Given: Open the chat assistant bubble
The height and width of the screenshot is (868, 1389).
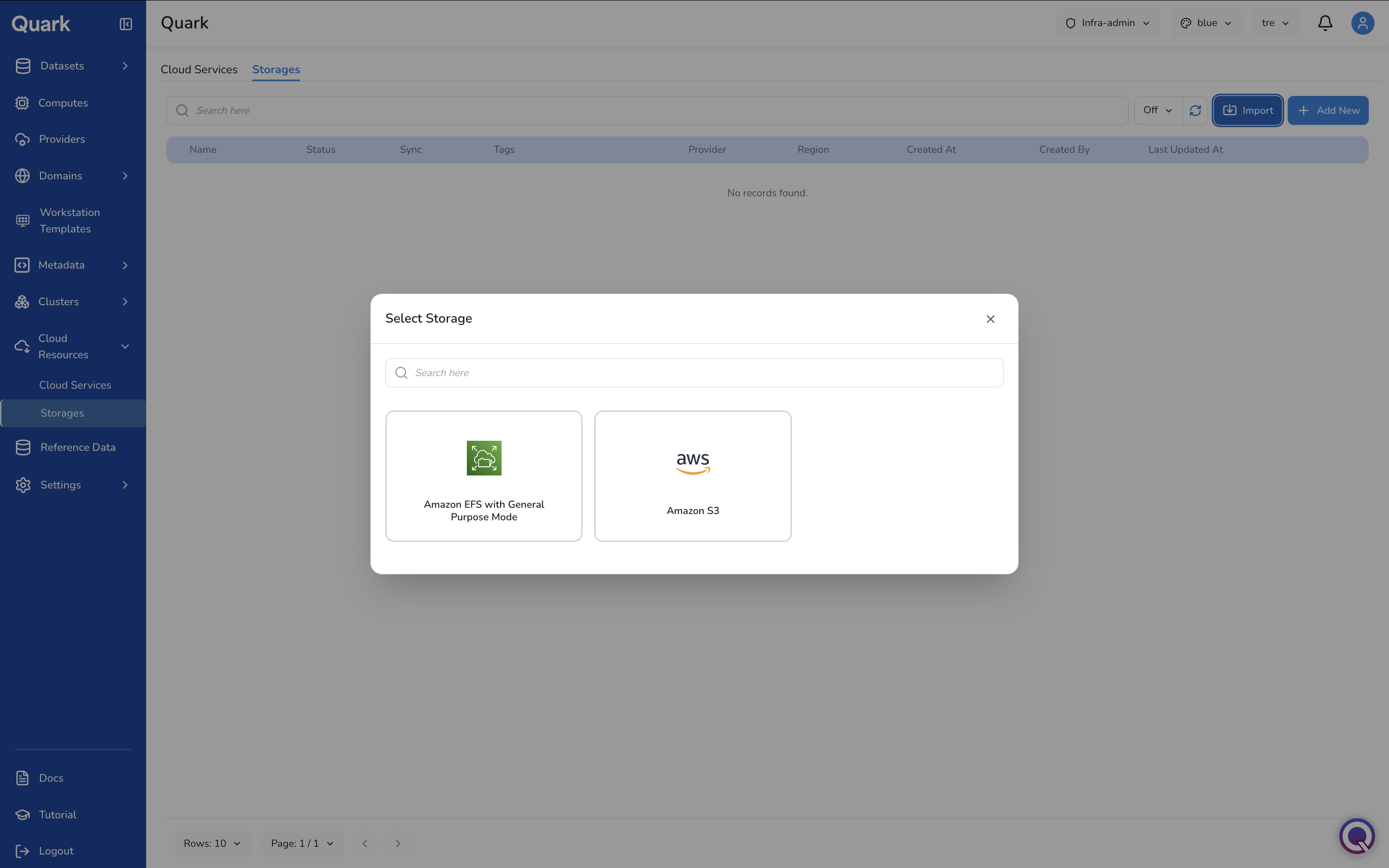Looking at the screenshot, I should (1357, 836).
